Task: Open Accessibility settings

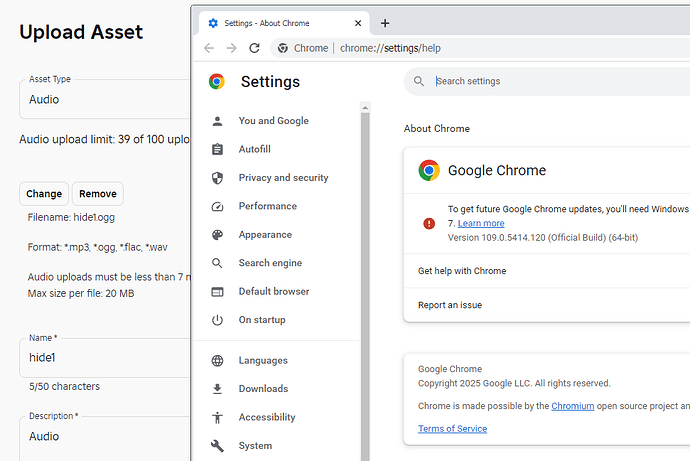Action: pos(267,417)
